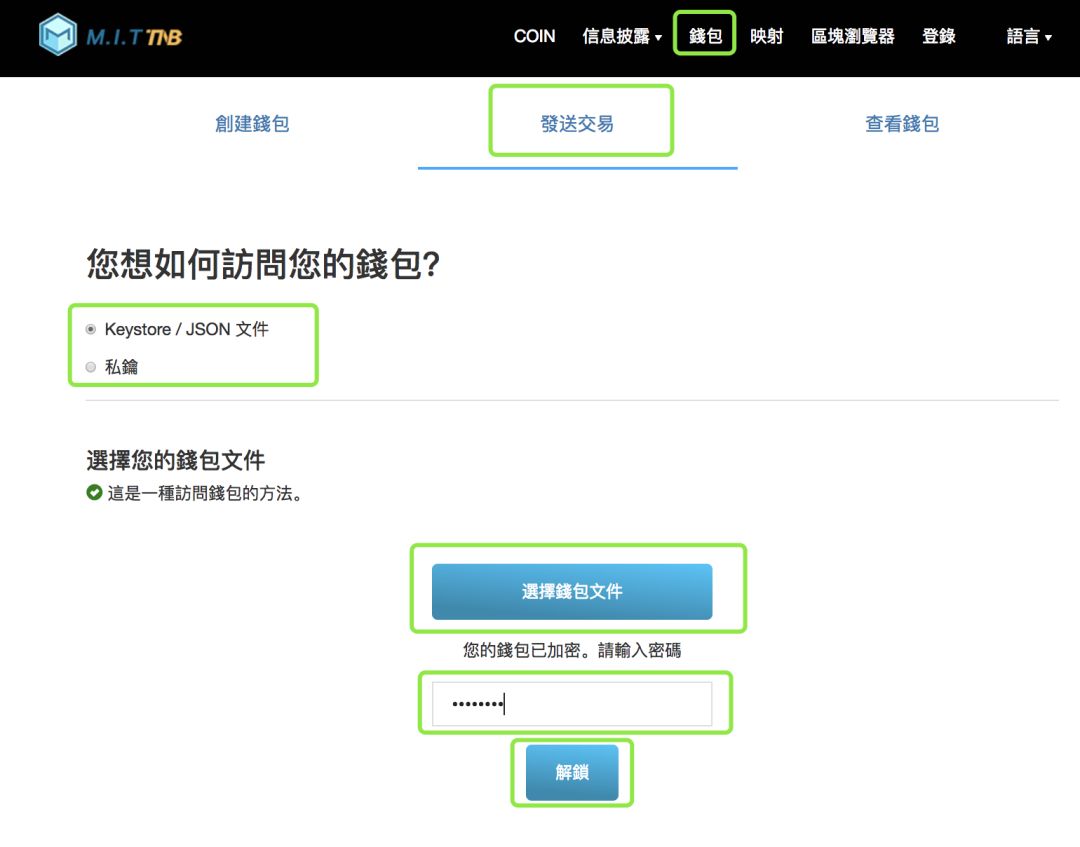Click the 選擇錢包文件 upload button

tap(572, 591)
